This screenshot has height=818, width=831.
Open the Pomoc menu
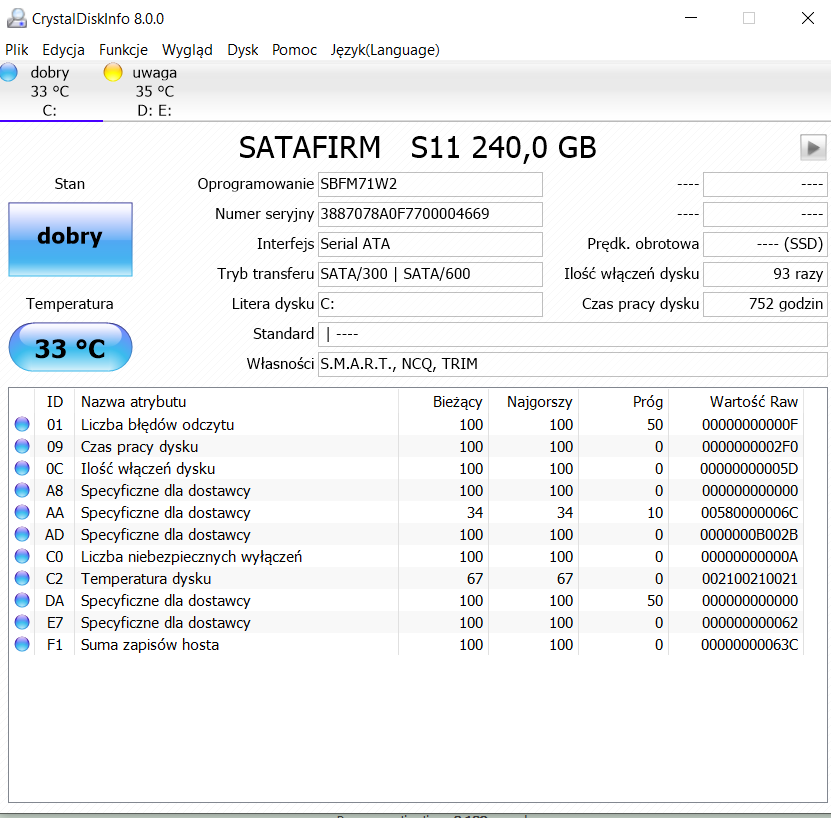point(294,50)
